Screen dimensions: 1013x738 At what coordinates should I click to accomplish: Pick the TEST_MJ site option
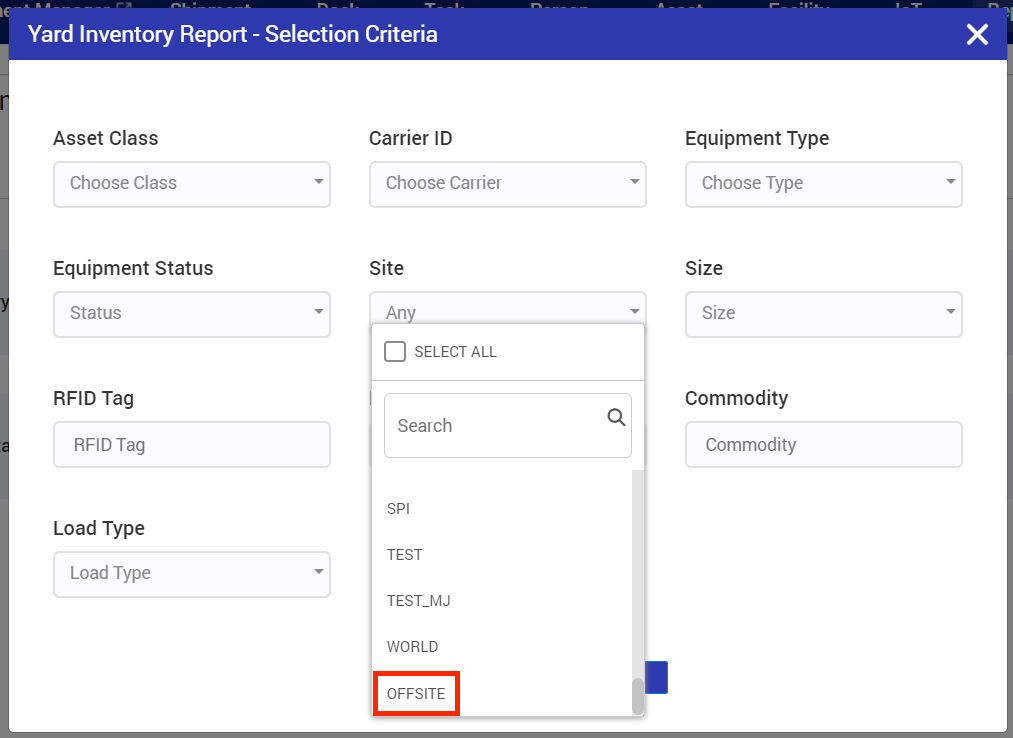419,601
